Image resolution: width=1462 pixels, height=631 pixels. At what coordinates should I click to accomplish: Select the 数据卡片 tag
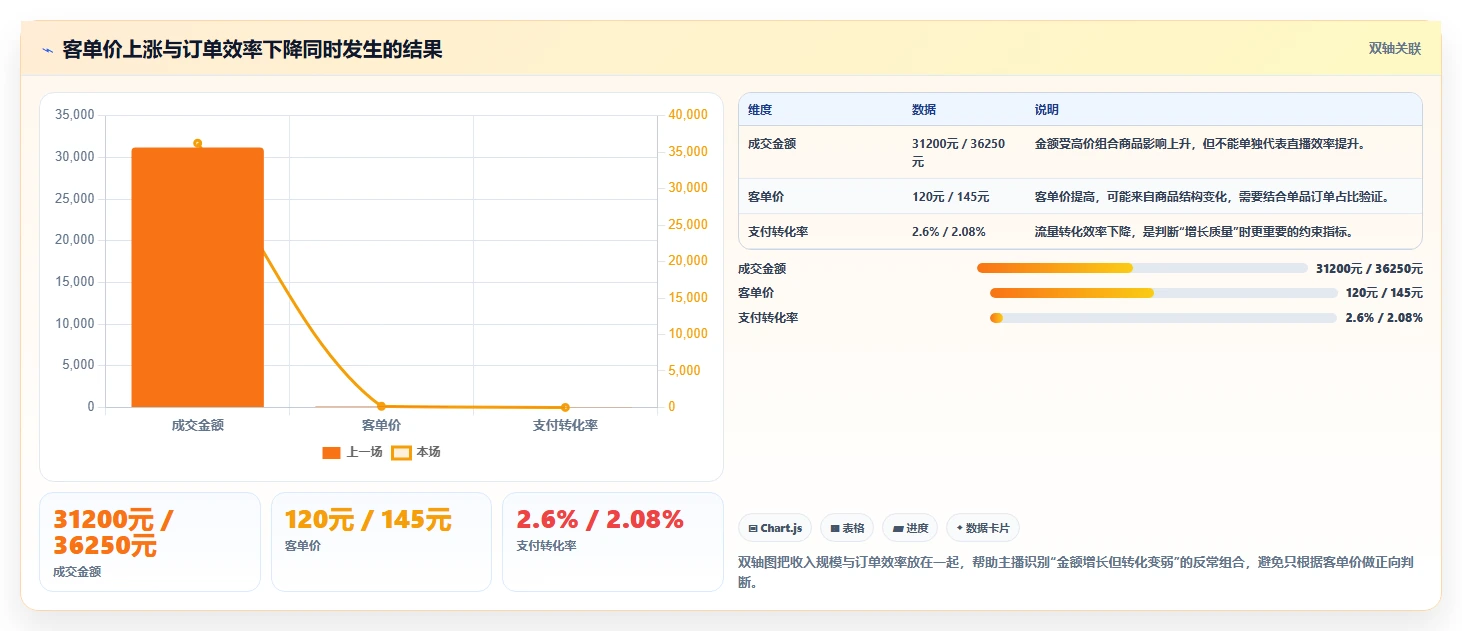(983, 528)
